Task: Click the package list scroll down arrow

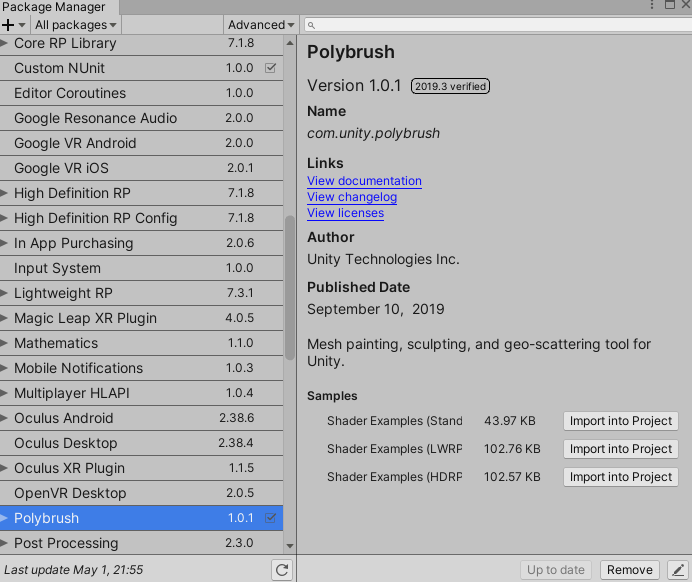Action: coord(290,546)
